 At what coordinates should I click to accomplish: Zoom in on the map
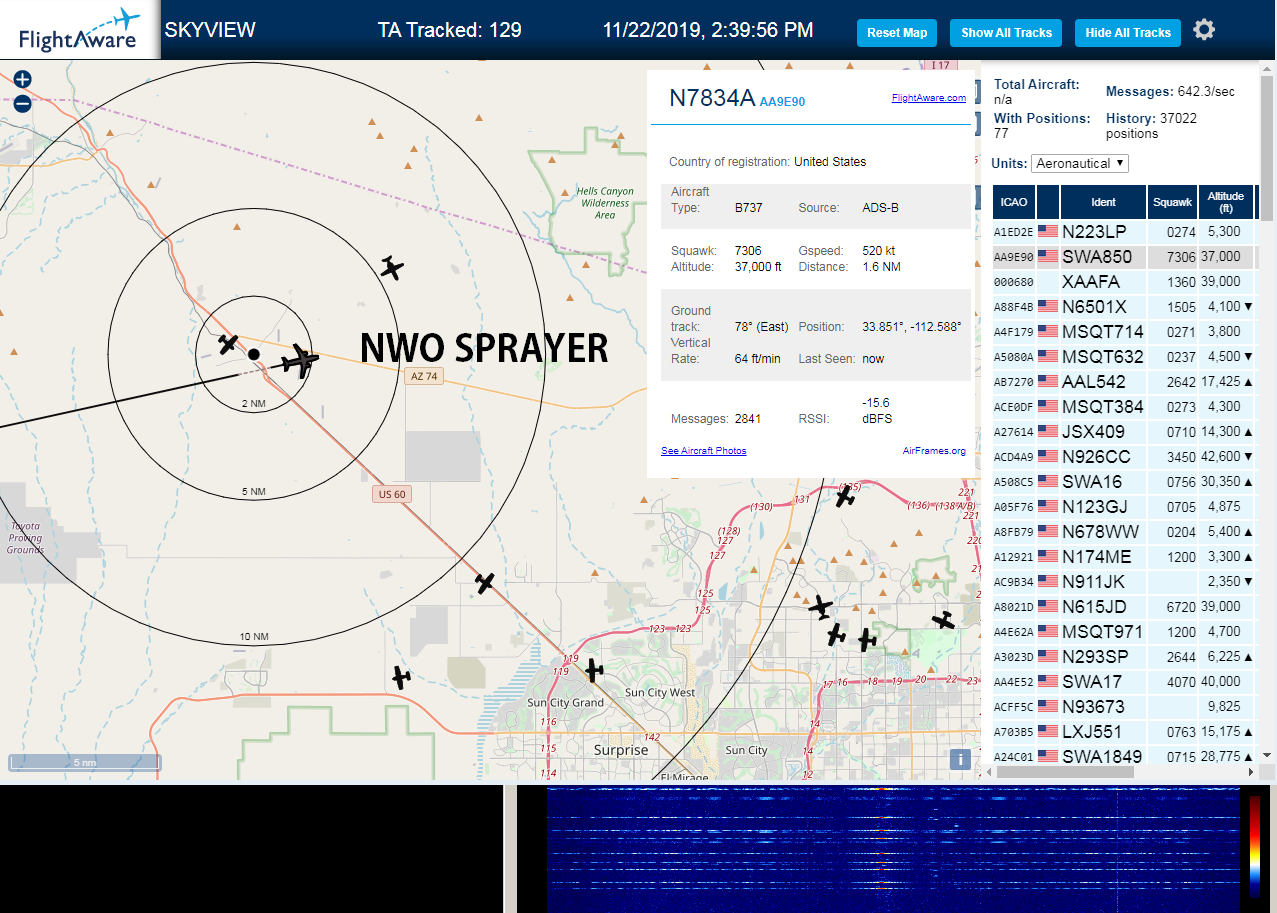(22, 79)
